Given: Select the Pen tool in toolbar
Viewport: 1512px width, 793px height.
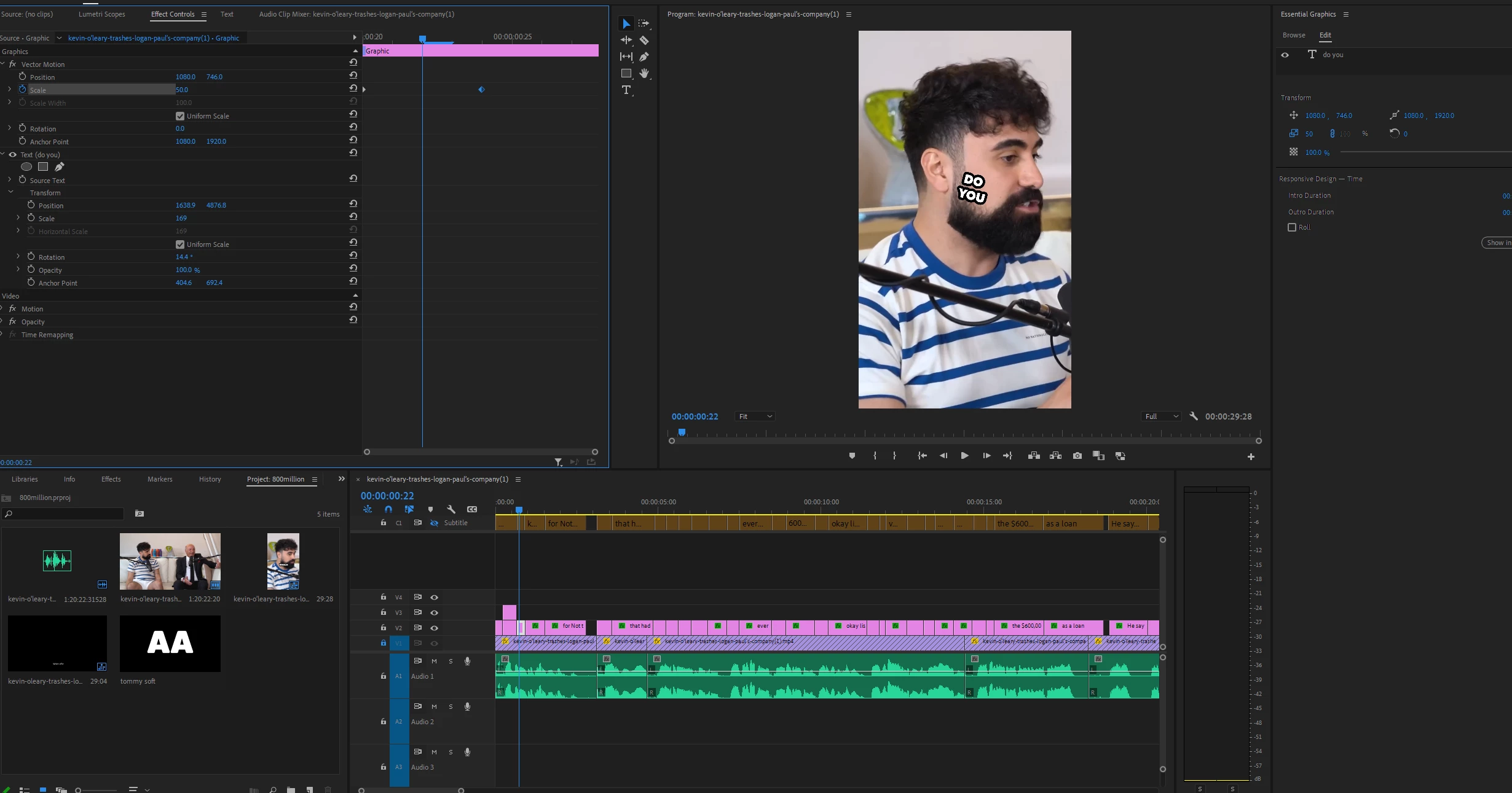Looking at the screenshot, I should click(x=644, y=57).
